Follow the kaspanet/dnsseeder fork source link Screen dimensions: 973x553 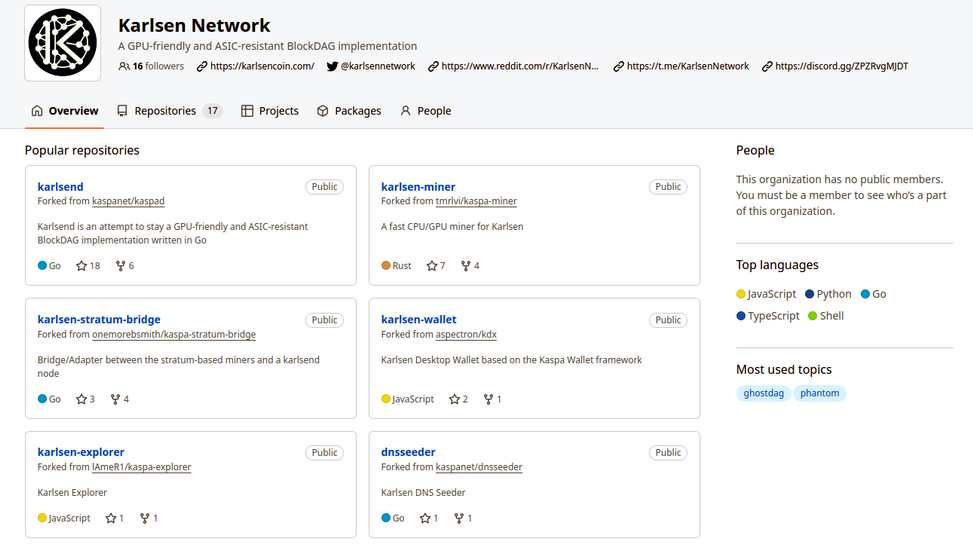click(x=479, y=467)
